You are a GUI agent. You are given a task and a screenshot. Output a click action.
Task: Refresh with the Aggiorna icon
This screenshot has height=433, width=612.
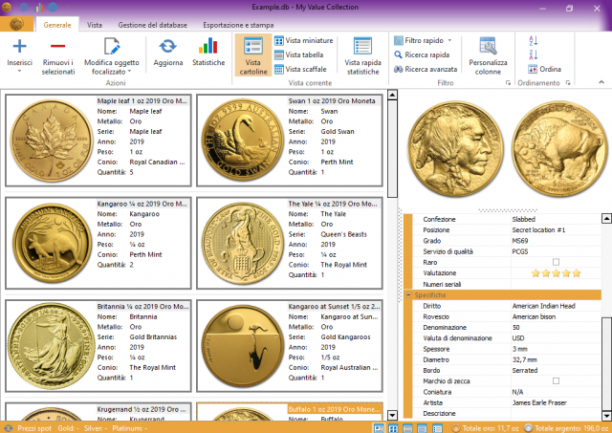point(168,46)
